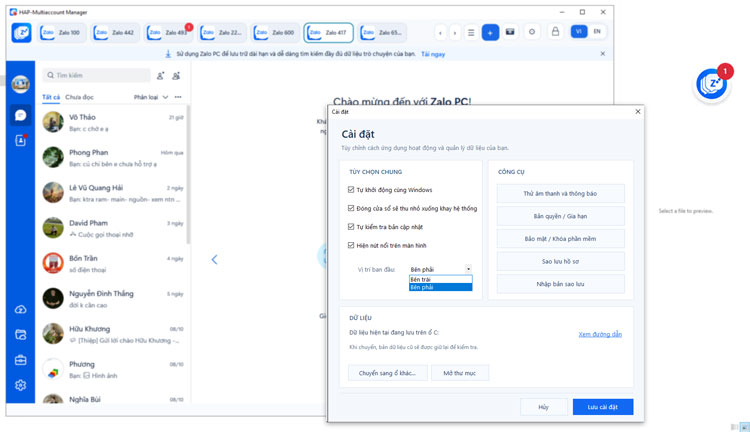The height and width of the screenshot is (432, 750).
Task: Open conversation with Phong Phan
Action: coord(113,158)
